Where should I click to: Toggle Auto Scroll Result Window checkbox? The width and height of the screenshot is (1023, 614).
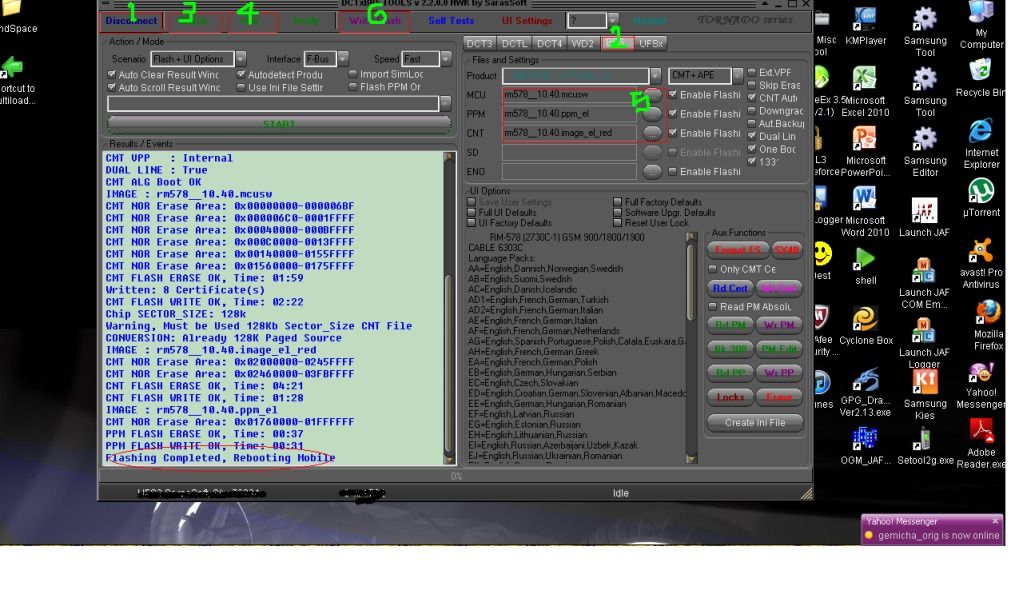pyautogui.click(x=112, y=87)
